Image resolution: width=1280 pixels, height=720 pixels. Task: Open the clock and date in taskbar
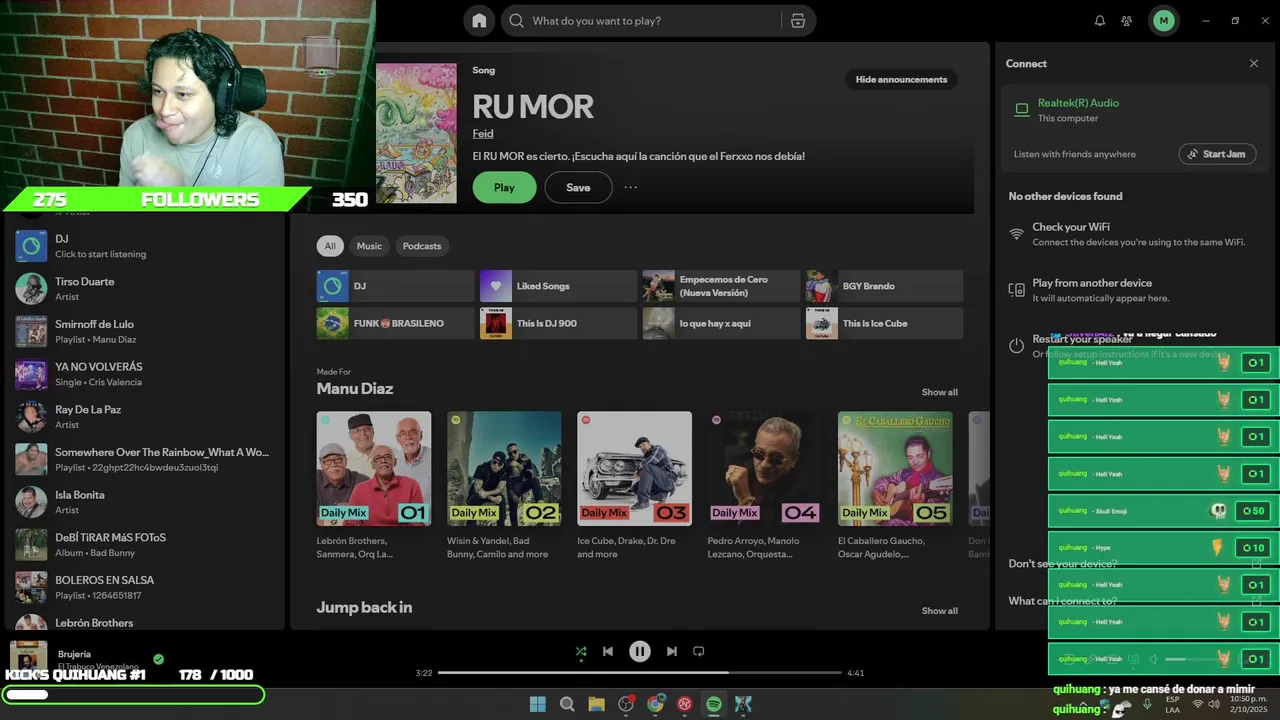tap(1249, 704)
